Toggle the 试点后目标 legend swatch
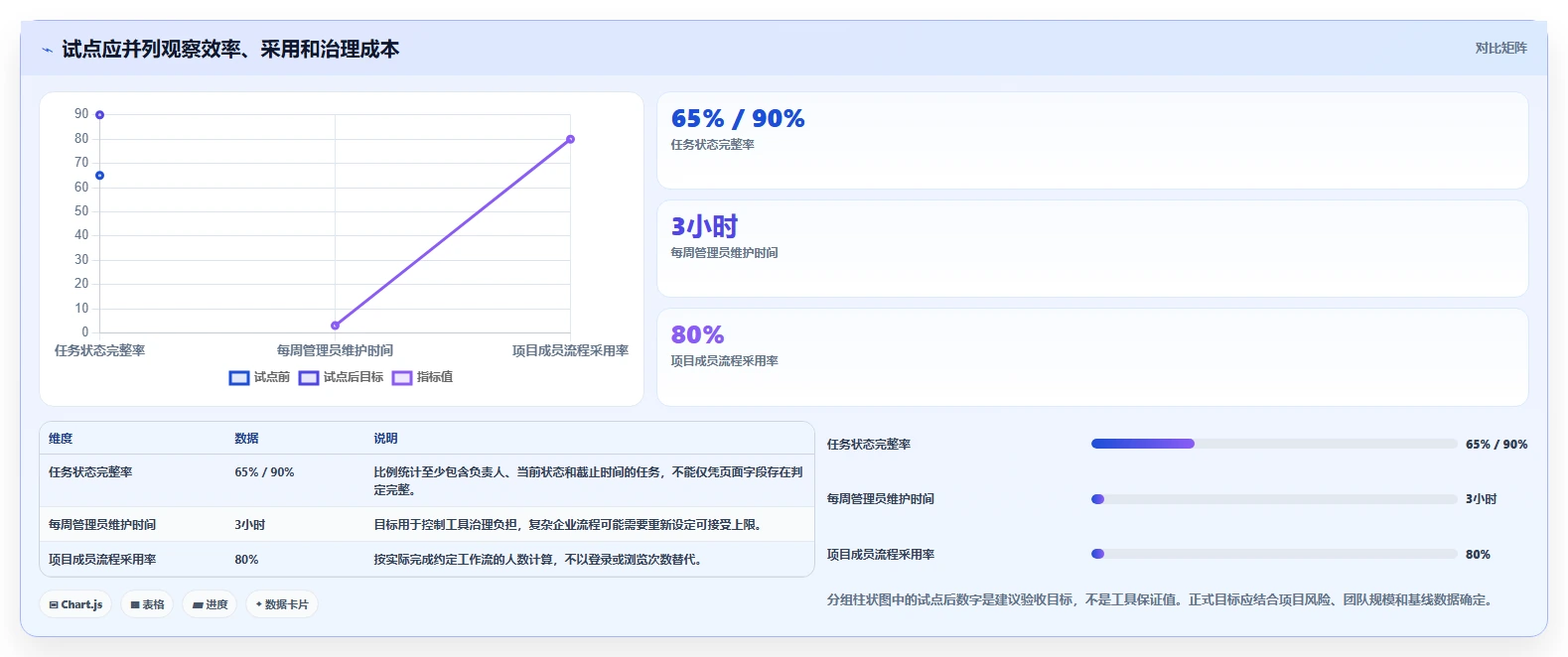Viewport: 1568px width, 657px height. [x=309, y=378]
